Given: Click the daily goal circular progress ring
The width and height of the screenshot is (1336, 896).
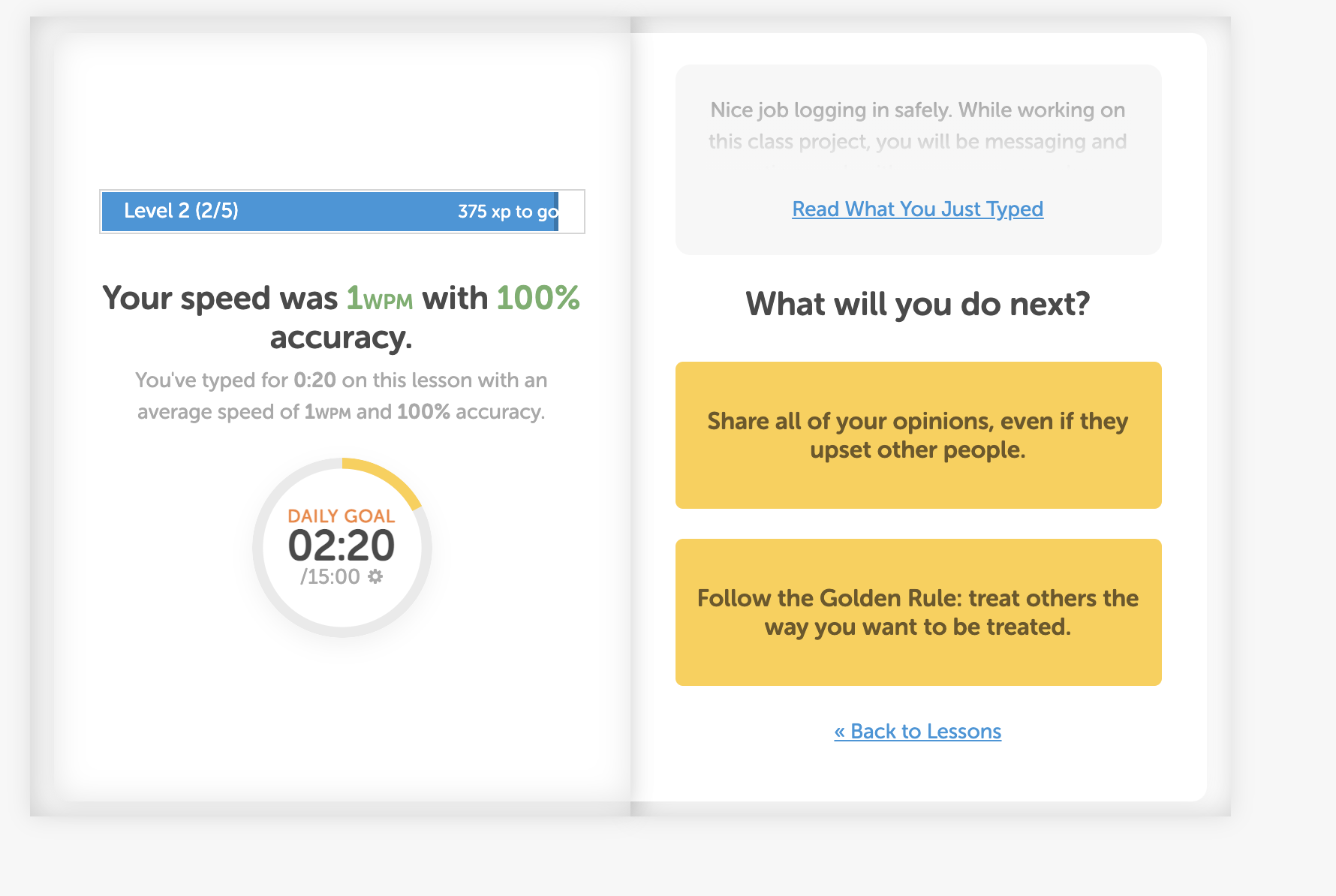Looking at the screenshot, I should pos(342,548).
